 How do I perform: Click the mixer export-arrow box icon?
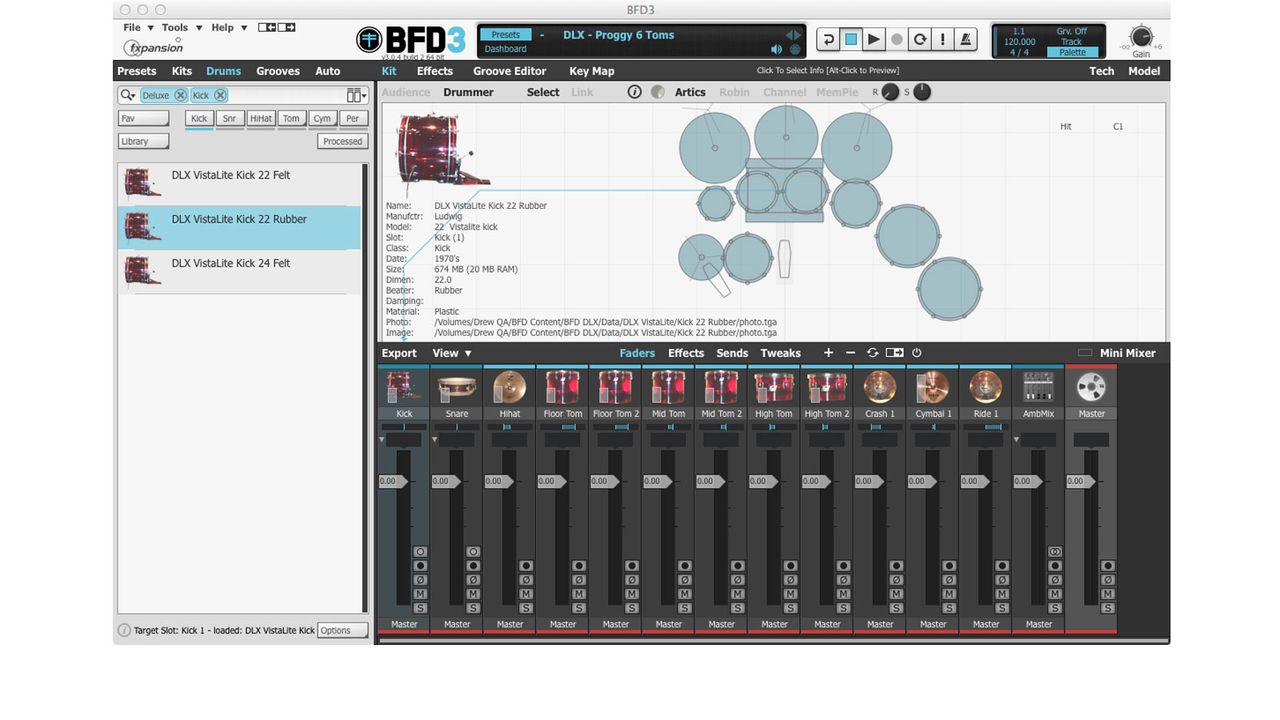pos(895,353)
